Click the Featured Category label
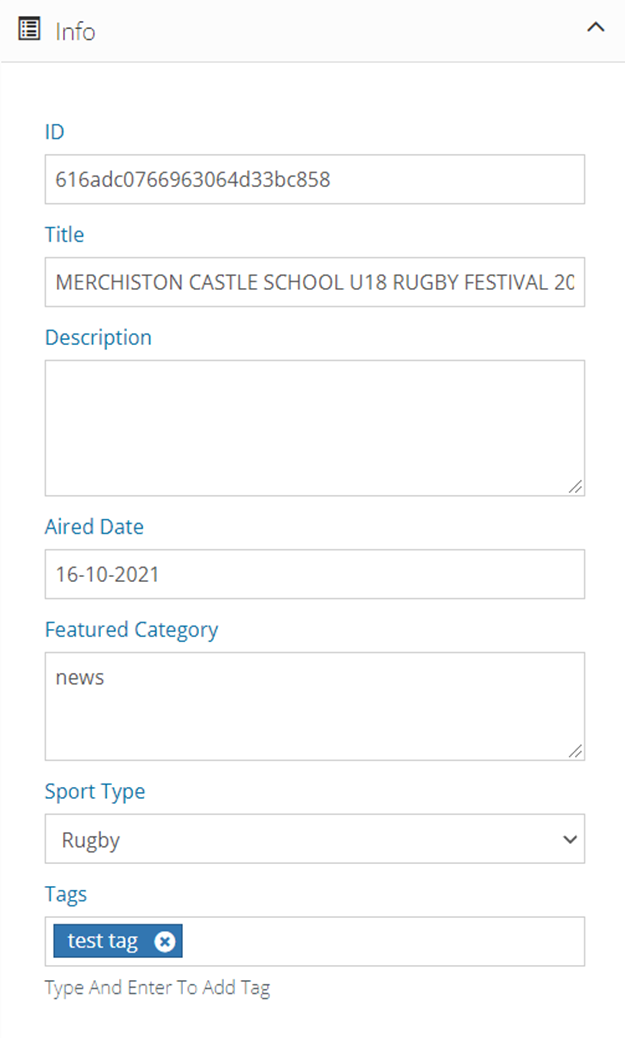 click(x=131, y=630)
